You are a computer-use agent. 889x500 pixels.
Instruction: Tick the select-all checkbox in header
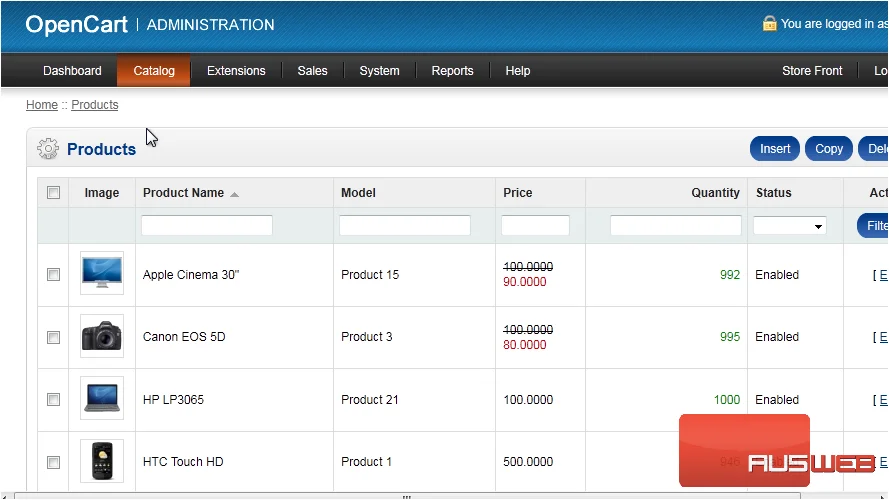53,193
